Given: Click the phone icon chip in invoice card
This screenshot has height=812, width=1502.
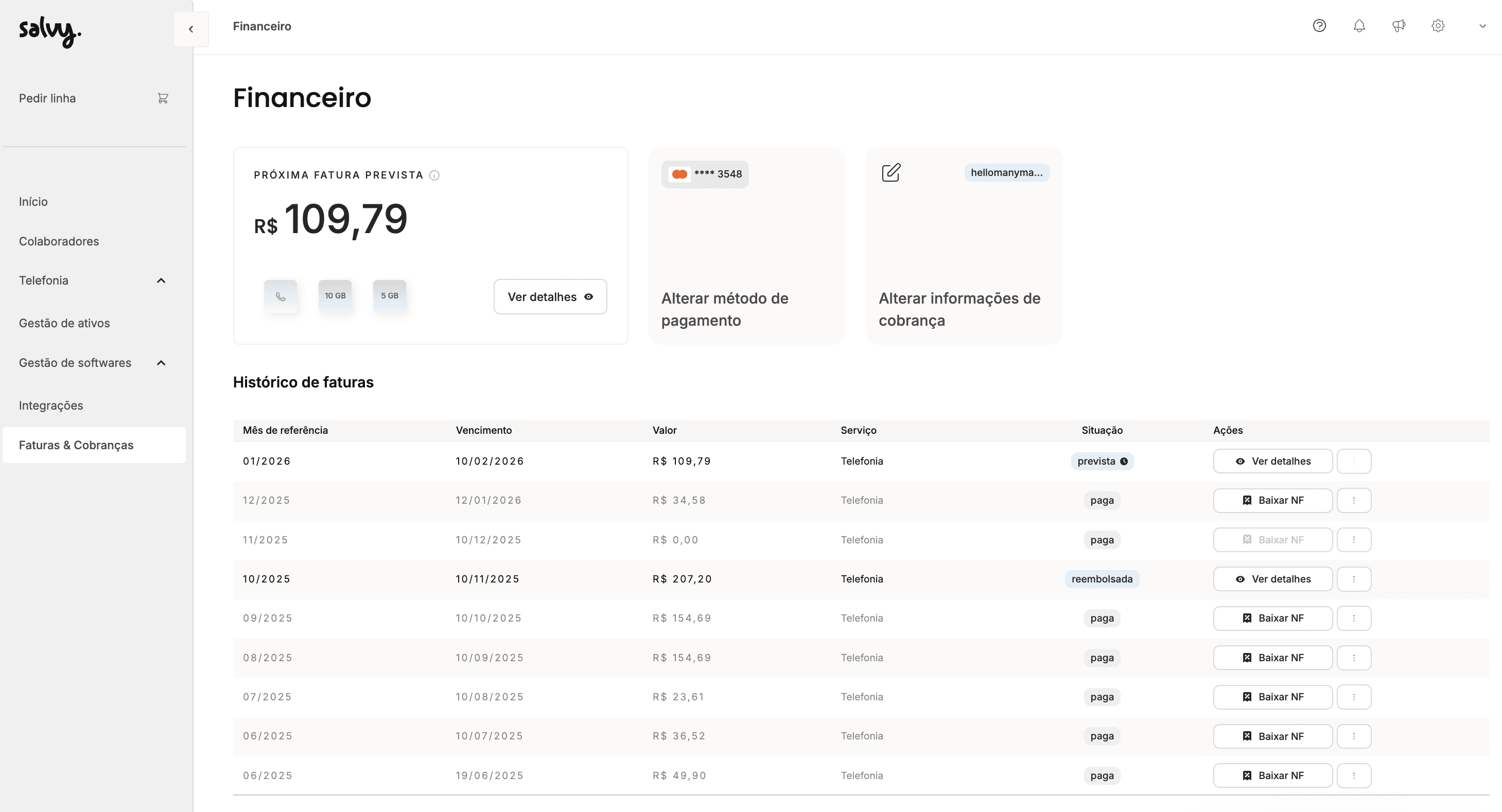Looking at the screenshot, I should pyautogui.click(x=281, y=296).
